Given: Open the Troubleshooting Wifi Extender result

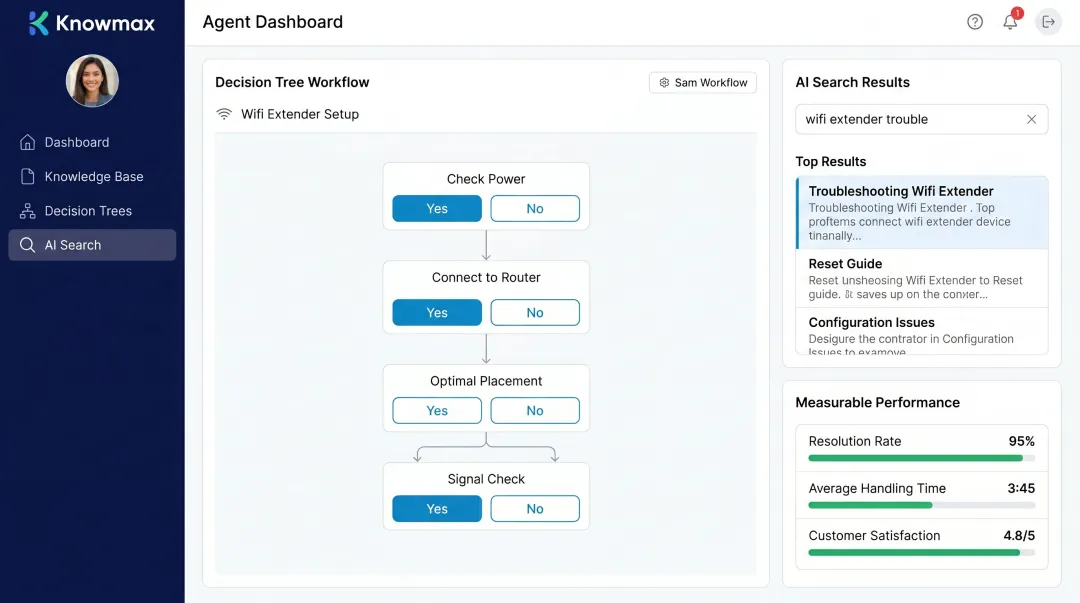Looking at the screenshot, I should pyautogui.click(x=922, y=212).
